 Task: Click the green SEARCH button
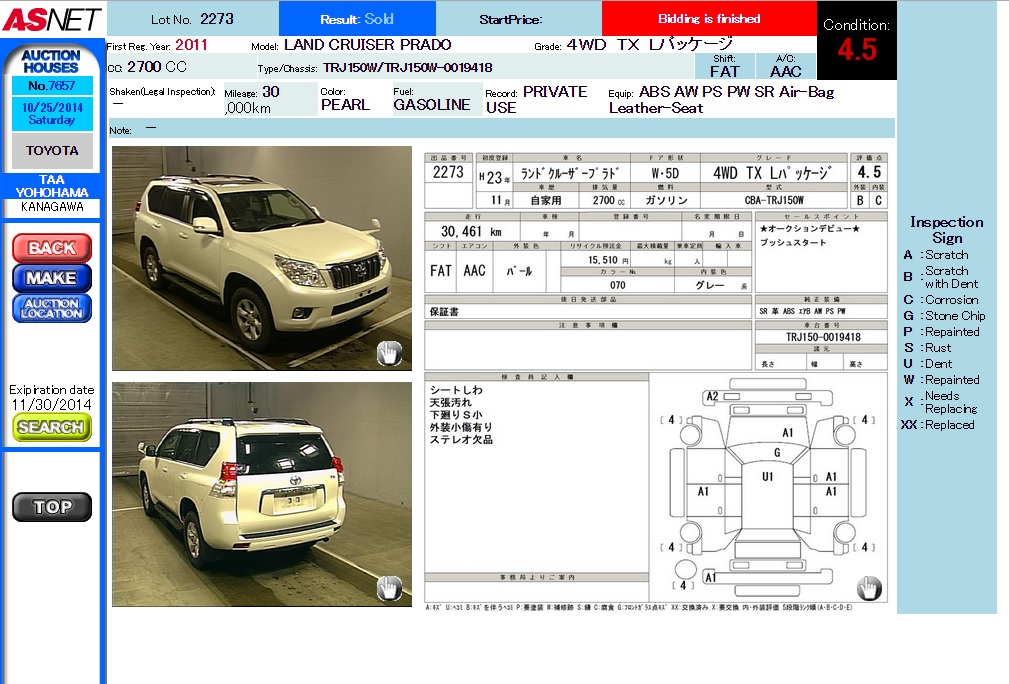pos(52,427)
